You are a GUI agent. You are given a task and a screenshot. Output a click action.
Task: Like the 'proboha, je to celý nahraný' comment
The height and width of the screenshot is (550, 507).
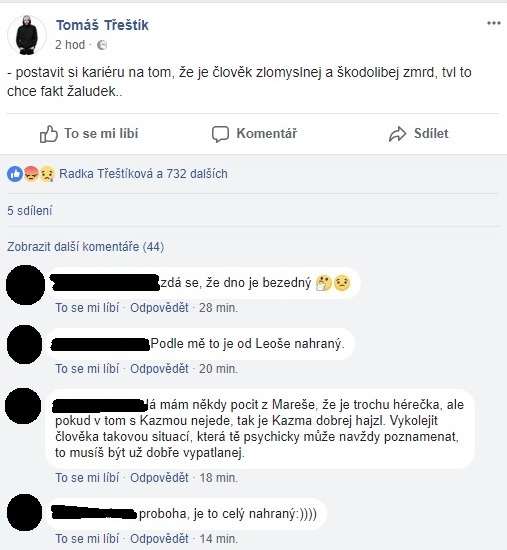coord(87,538)
